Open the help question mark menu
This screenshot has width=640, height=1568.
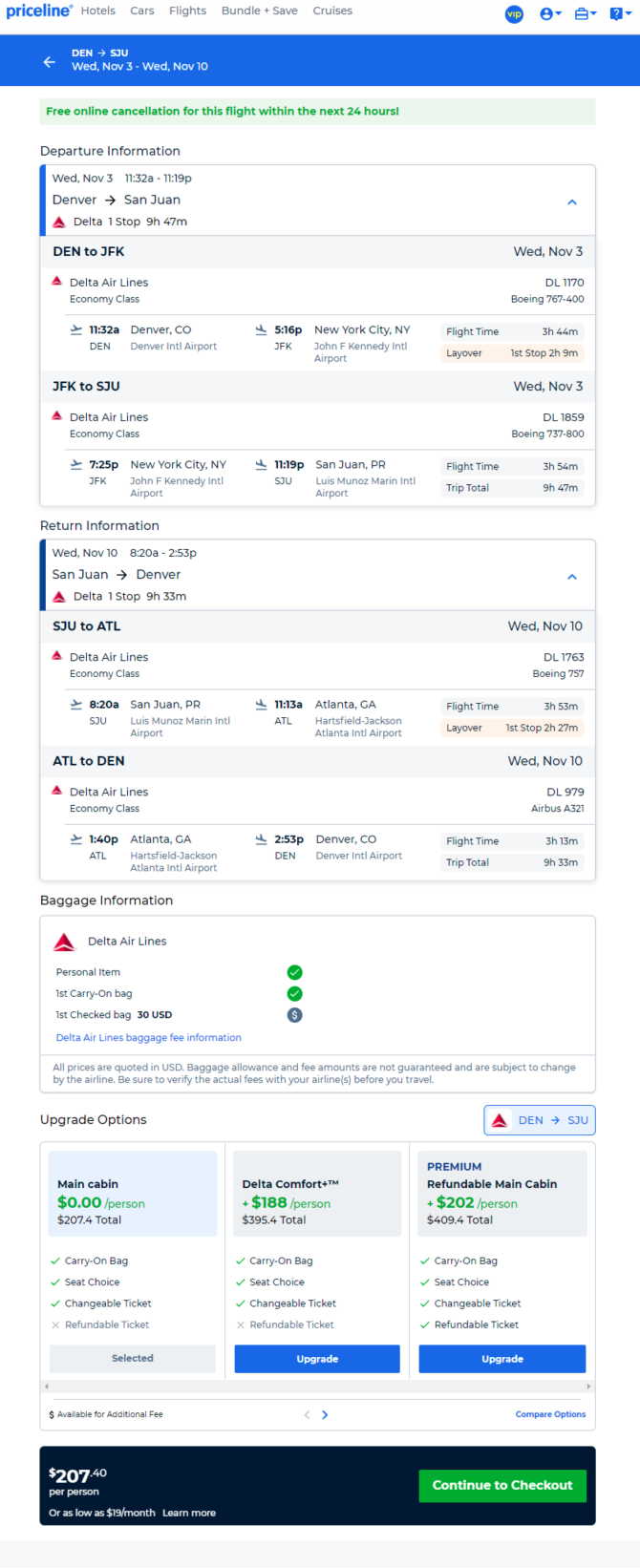620,14
